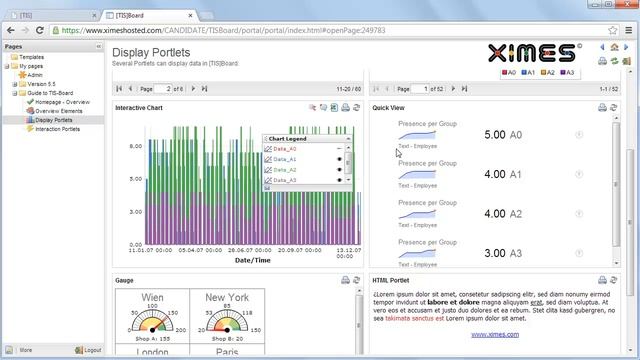Refresh the HTML Portlet
This screenshot has width=640, height=360.
click(x=613, y=280)
